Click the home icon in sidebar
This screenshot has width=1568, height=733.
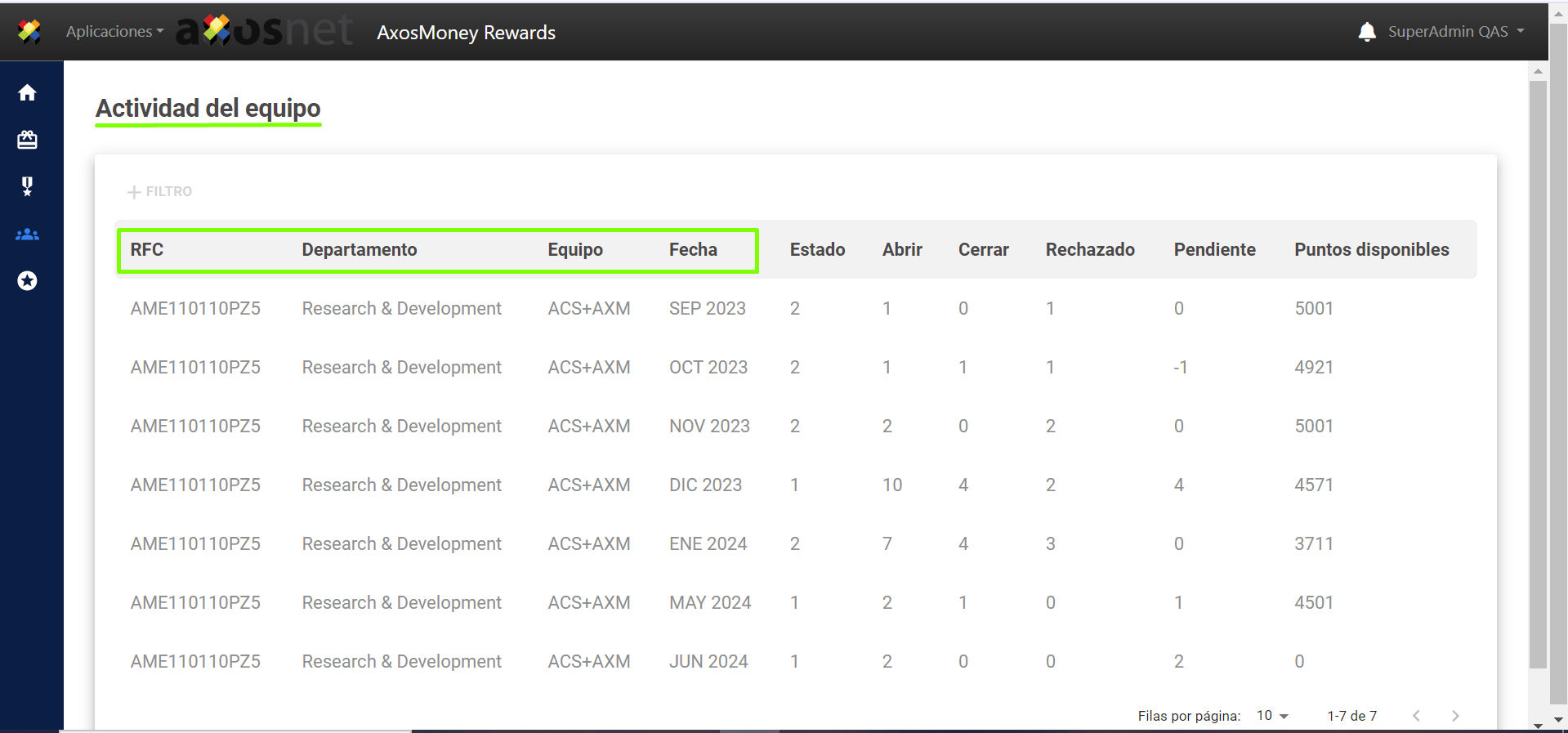27,92
